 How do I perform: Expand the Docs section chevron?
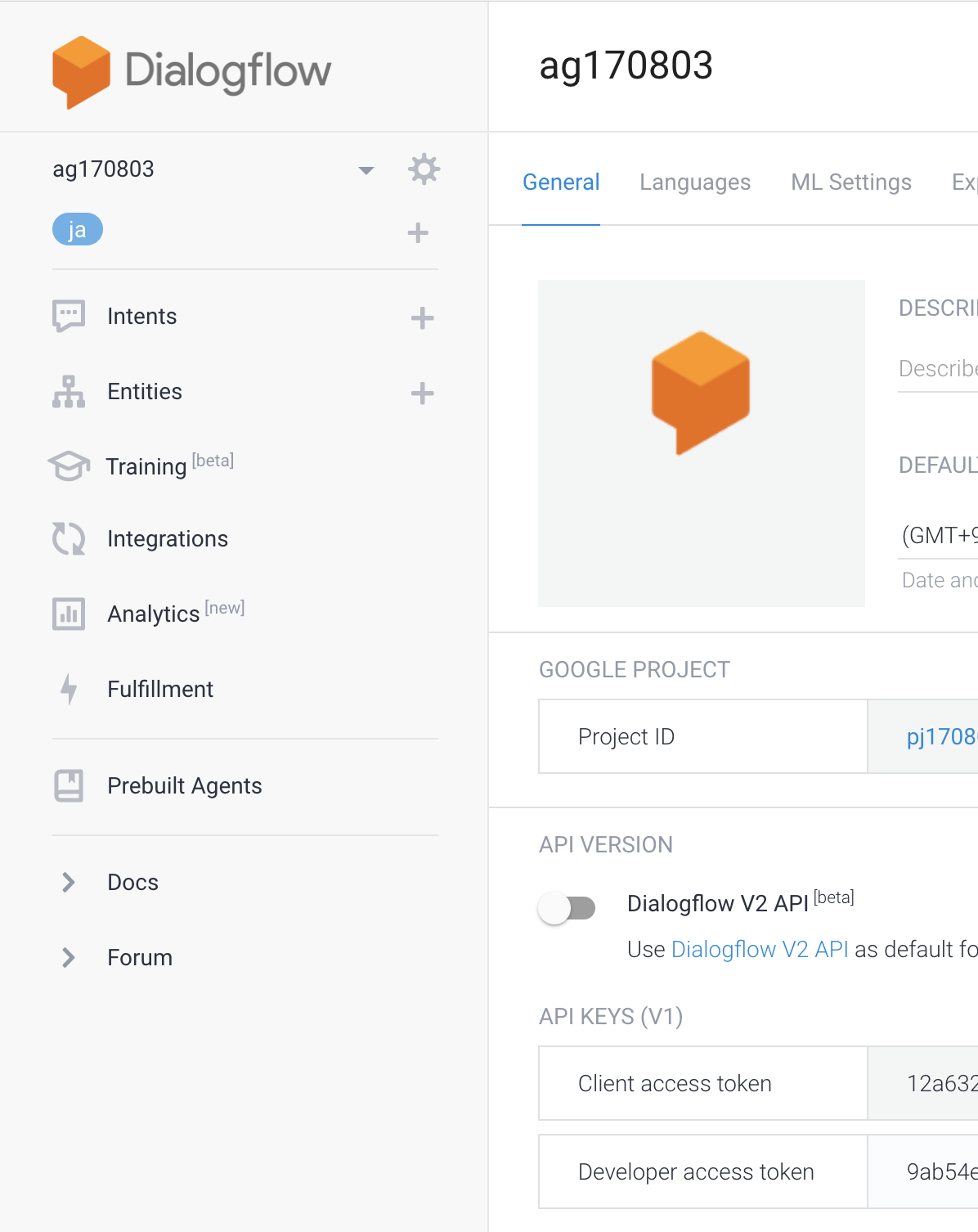pyautogui.click(x=69, y=882)
